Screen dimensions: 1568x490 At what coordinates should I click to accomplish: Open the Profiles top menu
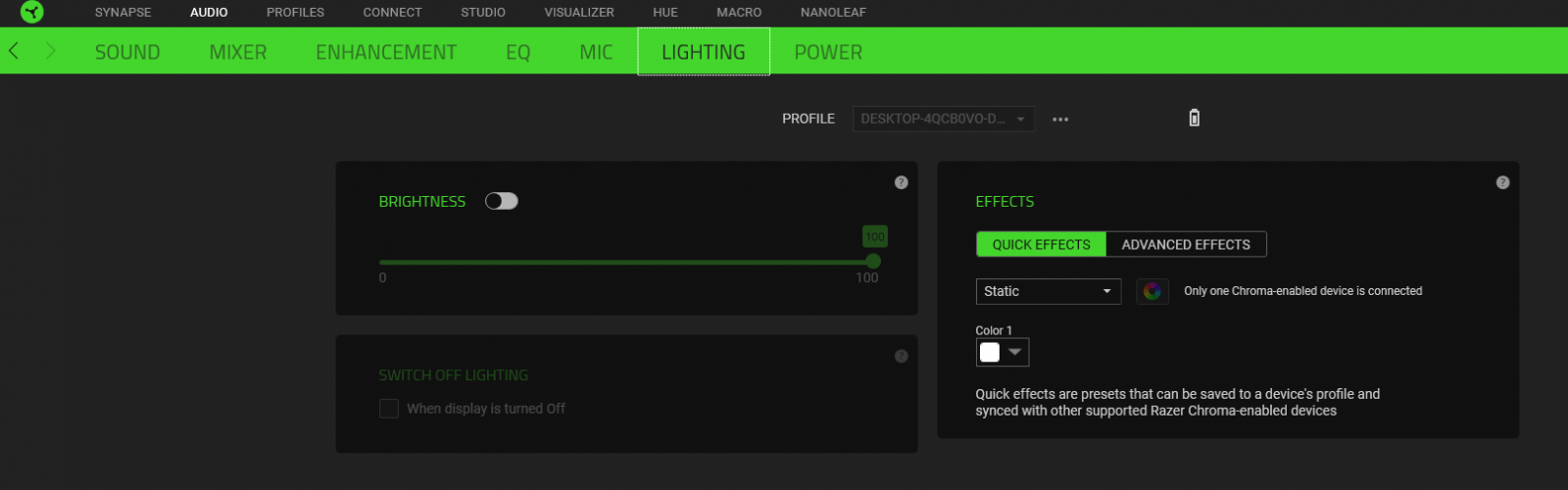tap(295, 13)
